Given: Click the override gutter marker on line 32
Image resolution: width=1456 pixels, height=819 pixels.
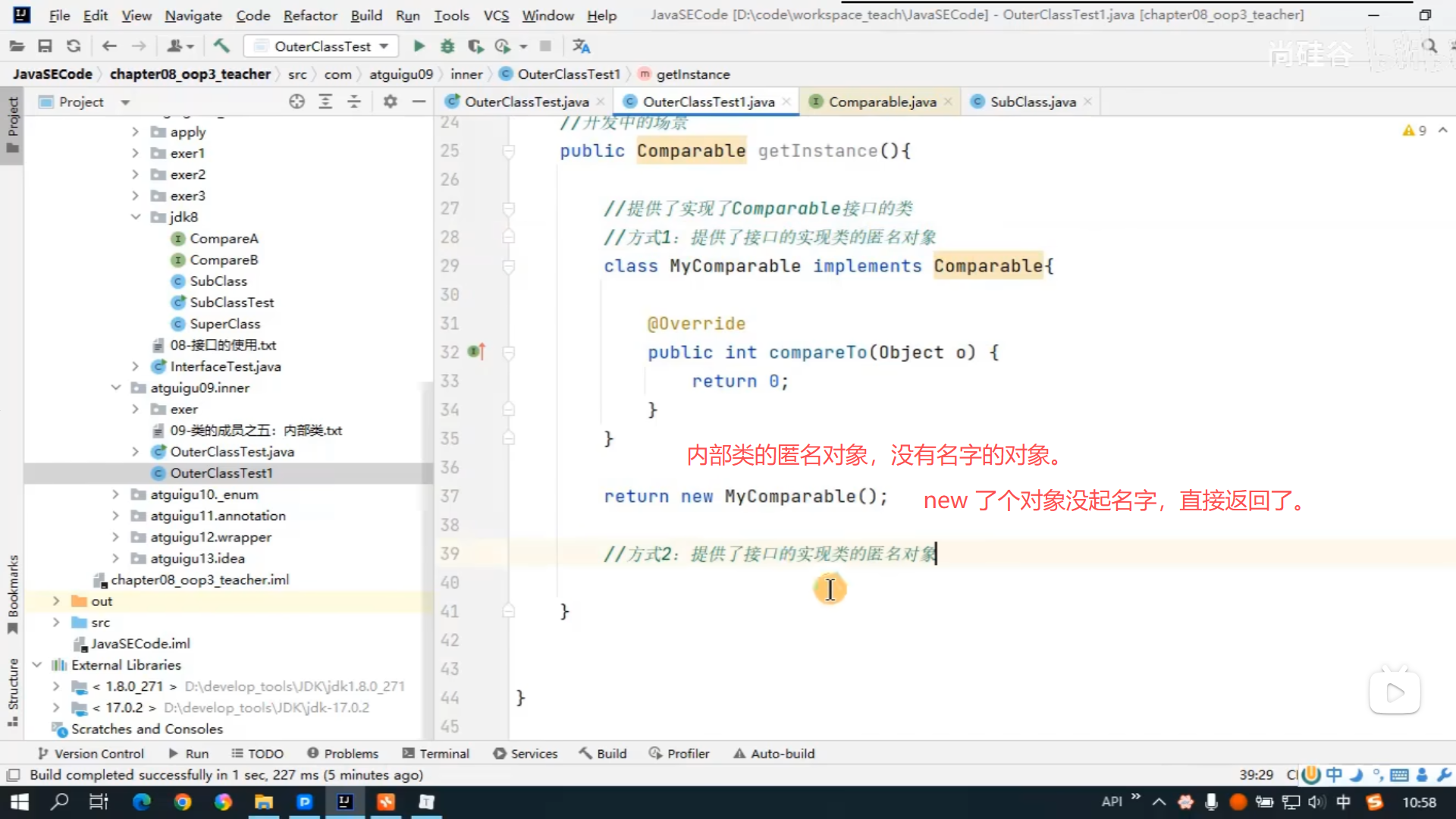Looking at the screenshot, I should point(476,352).
